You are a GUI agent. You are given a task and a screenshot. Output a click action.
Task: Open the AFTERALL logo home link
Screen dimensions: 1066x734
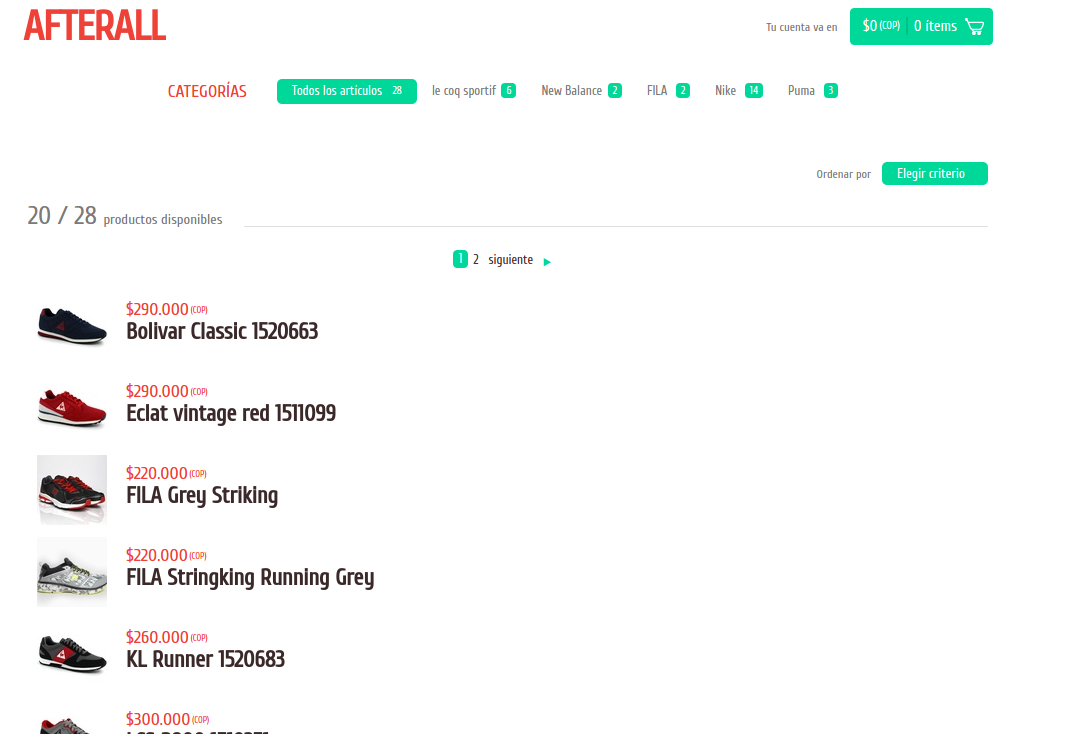coord(95,26)
